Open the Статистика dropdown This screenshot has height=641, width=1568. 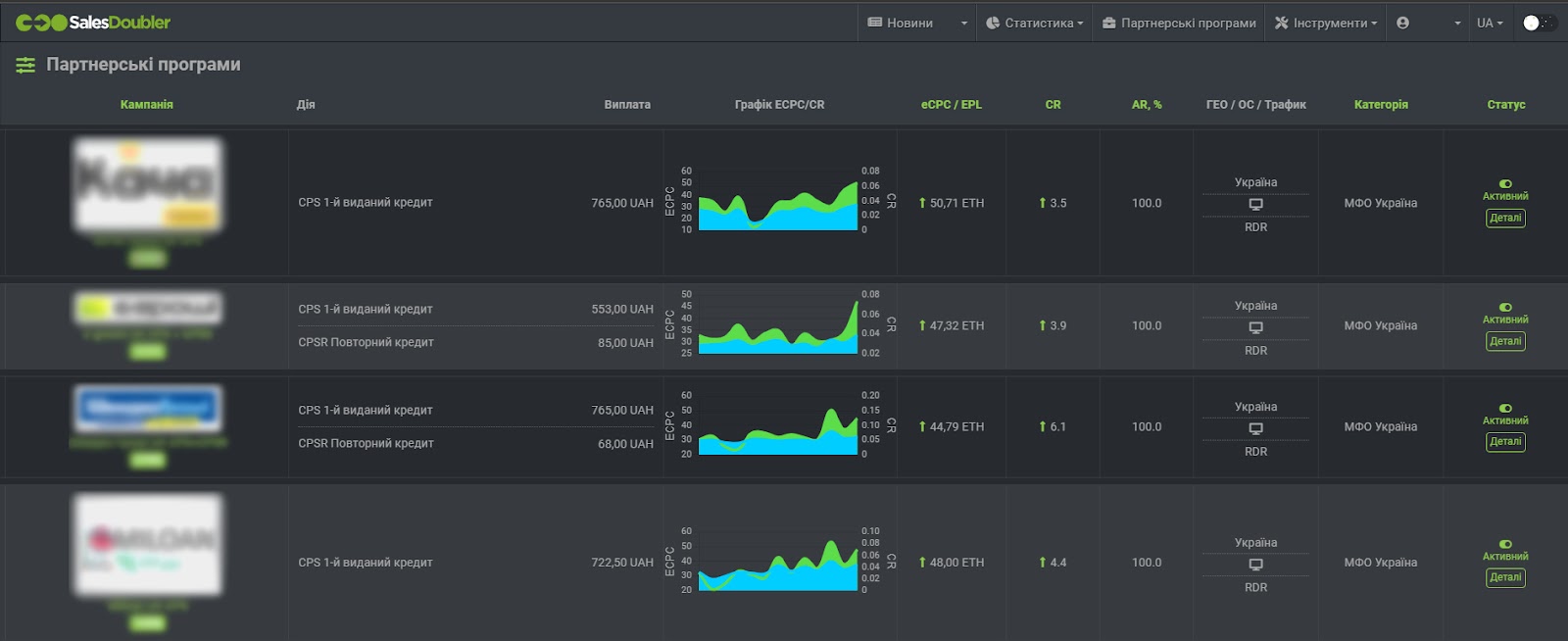(1034, 23)
